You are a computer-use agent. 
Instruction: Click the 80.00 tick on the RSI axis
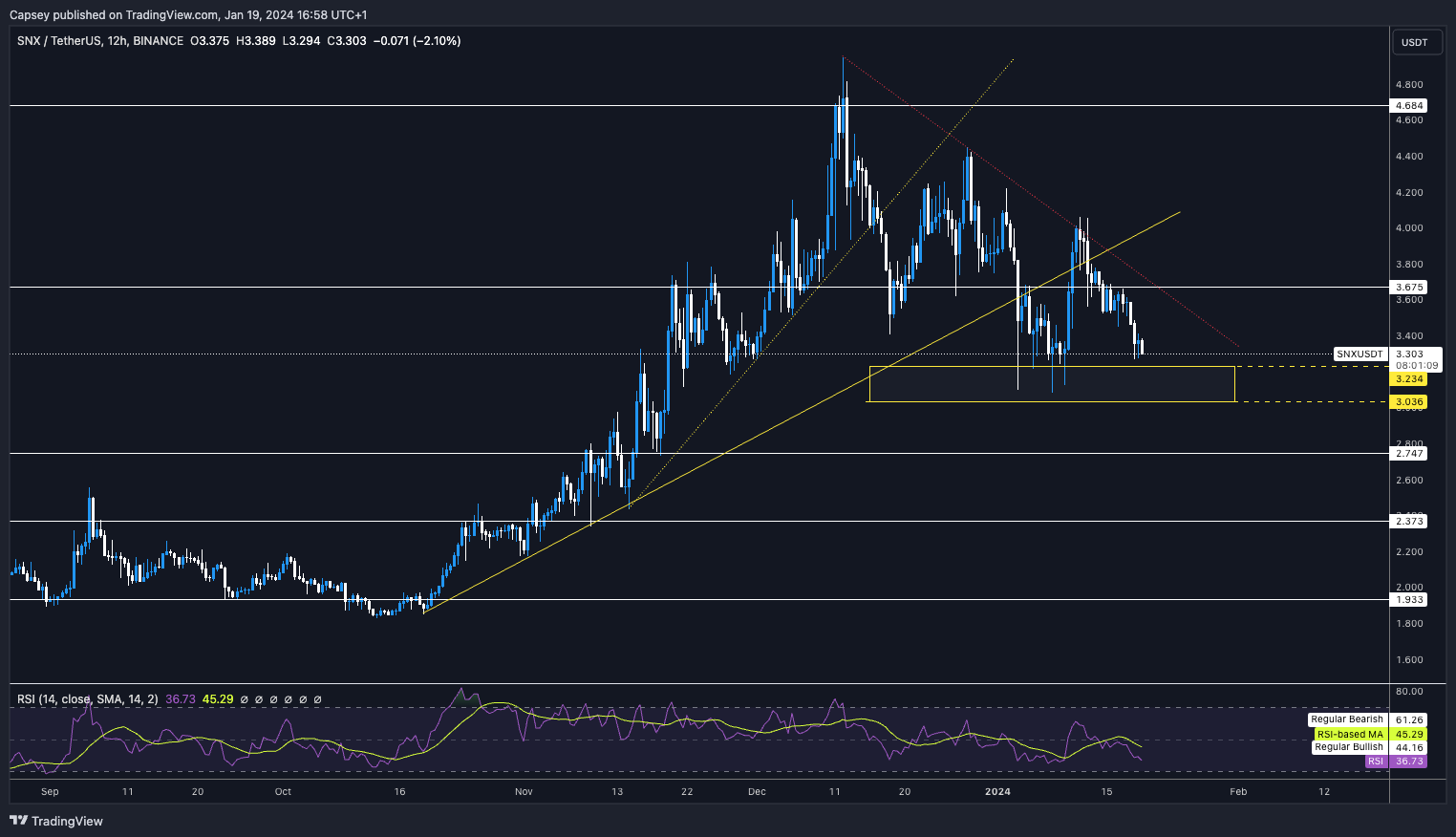1409,692
